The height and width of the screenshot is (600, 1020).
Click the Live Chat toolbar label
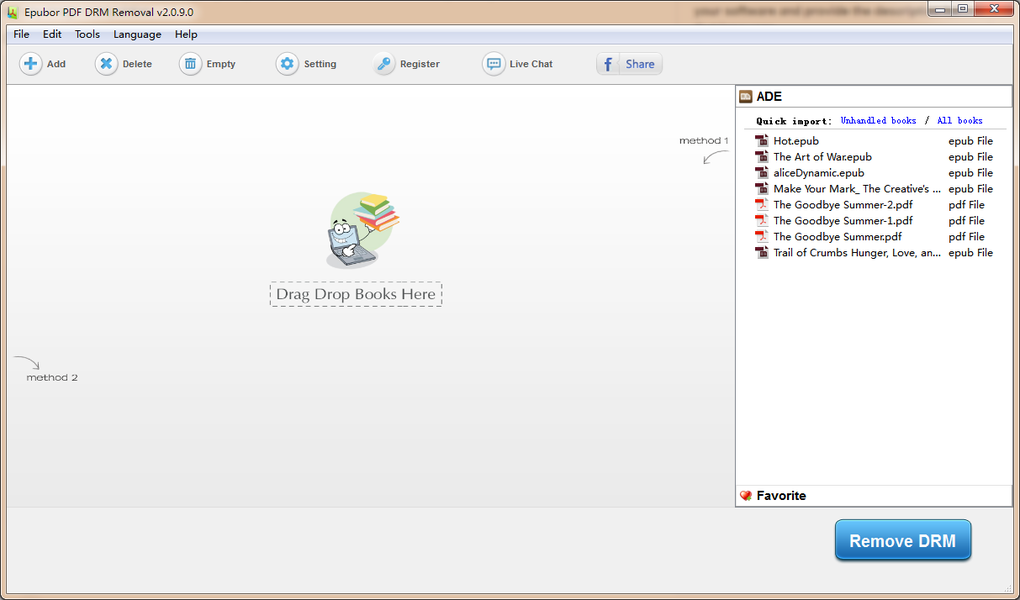click(x=531, y=64)
